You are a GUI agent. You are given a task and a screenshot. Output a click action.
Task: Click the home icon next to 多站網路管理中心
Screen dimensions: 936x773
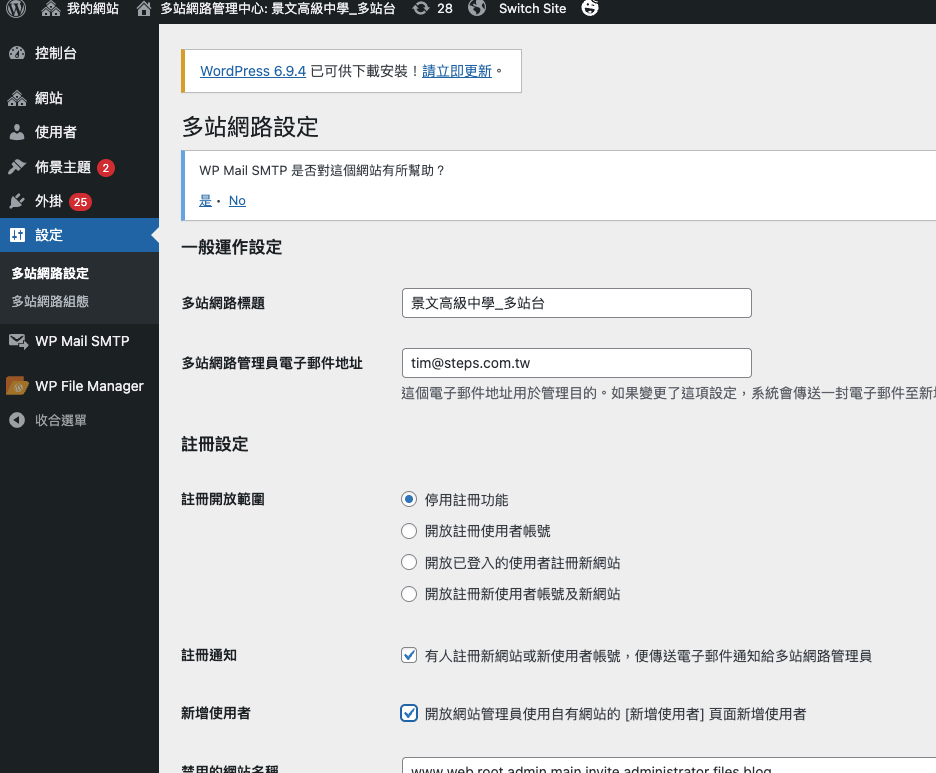143,8
